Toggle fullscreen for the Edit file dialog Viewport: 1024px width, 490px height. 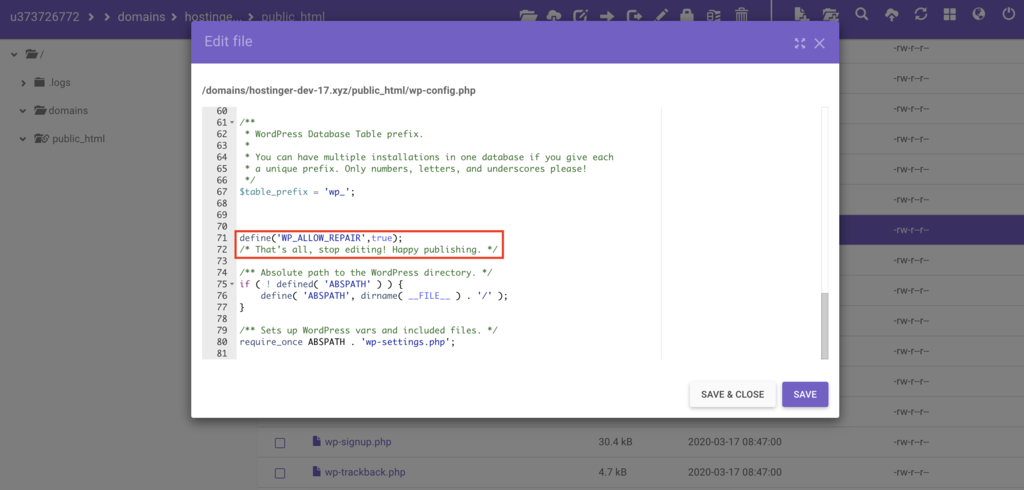click(x=799, y=43)
